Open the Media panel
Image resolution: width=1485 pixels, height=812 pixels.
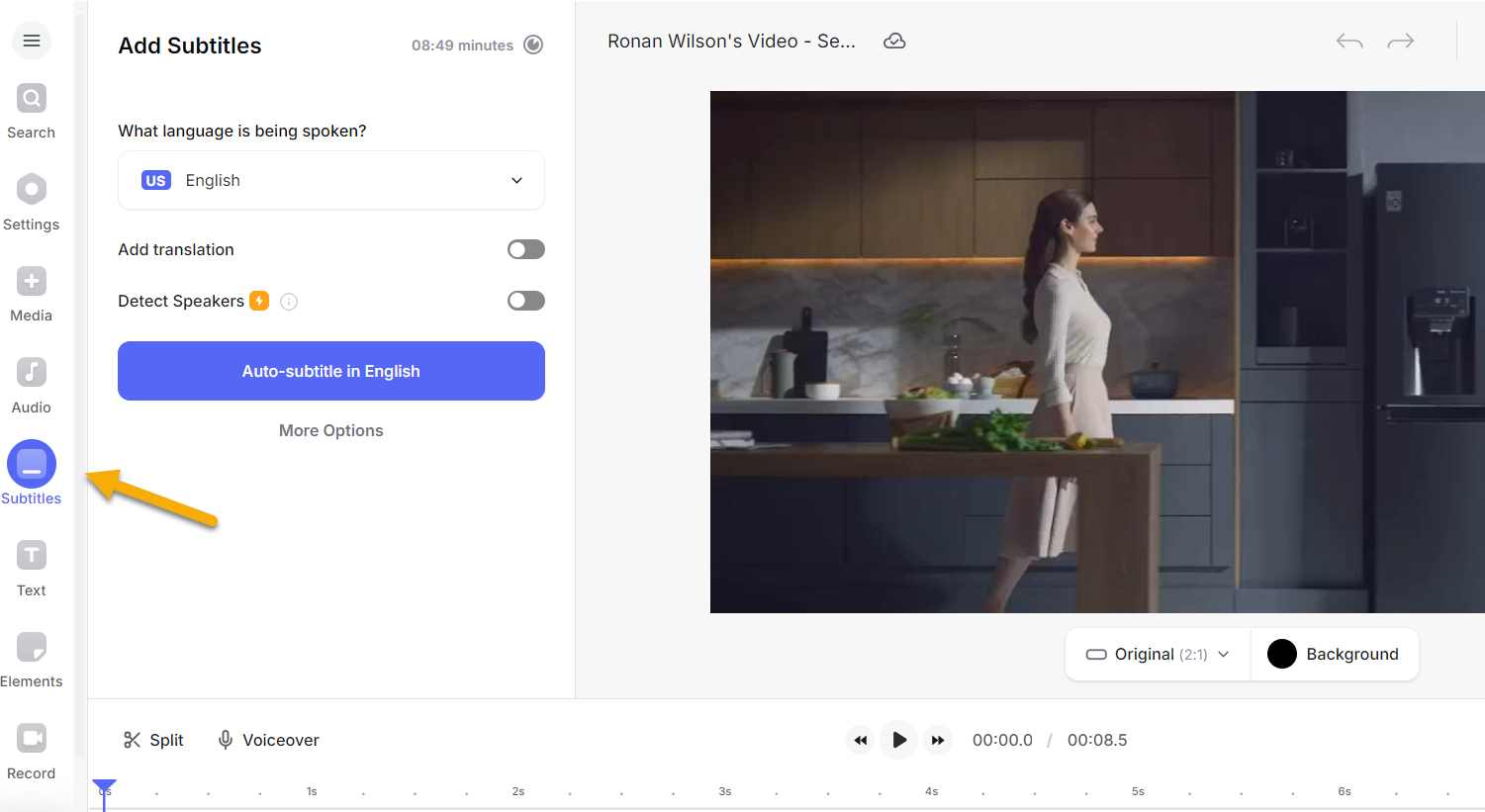coord(32,294)
